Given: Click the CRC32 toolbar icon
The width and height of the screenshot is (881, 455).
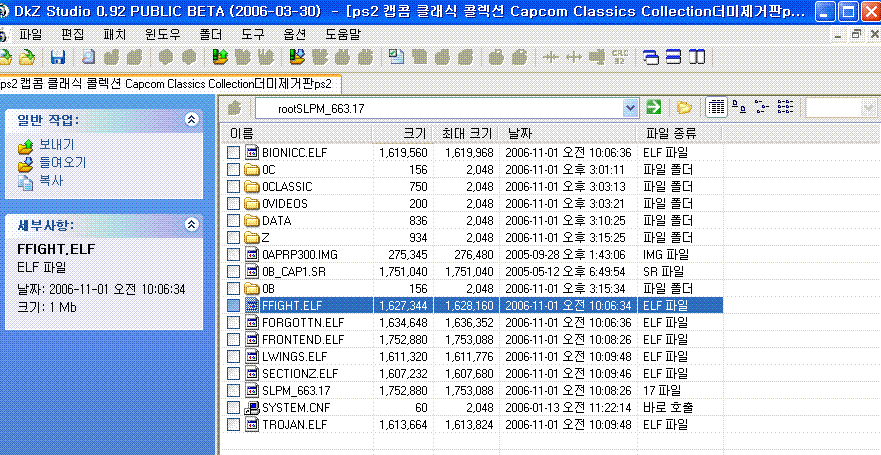Looking at the screenshot, I should pyautogui.click(x=620, y=57).
